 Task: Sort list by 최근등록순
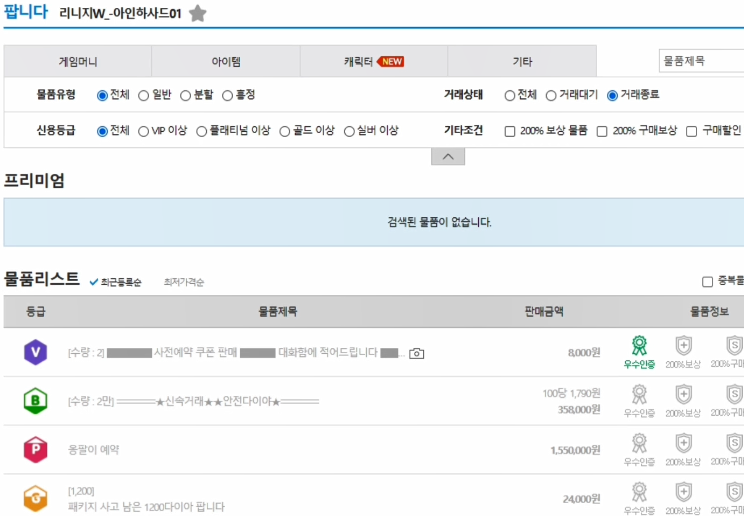116,282
